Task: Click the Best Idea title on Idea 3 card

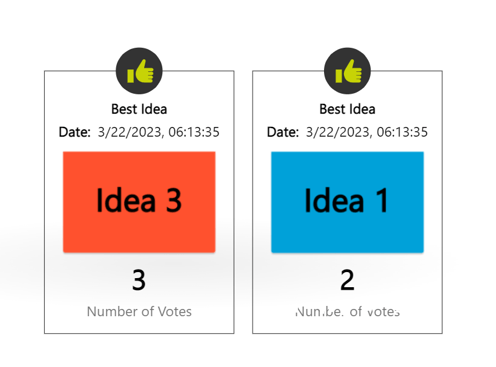Action: [x=139, y=109]
